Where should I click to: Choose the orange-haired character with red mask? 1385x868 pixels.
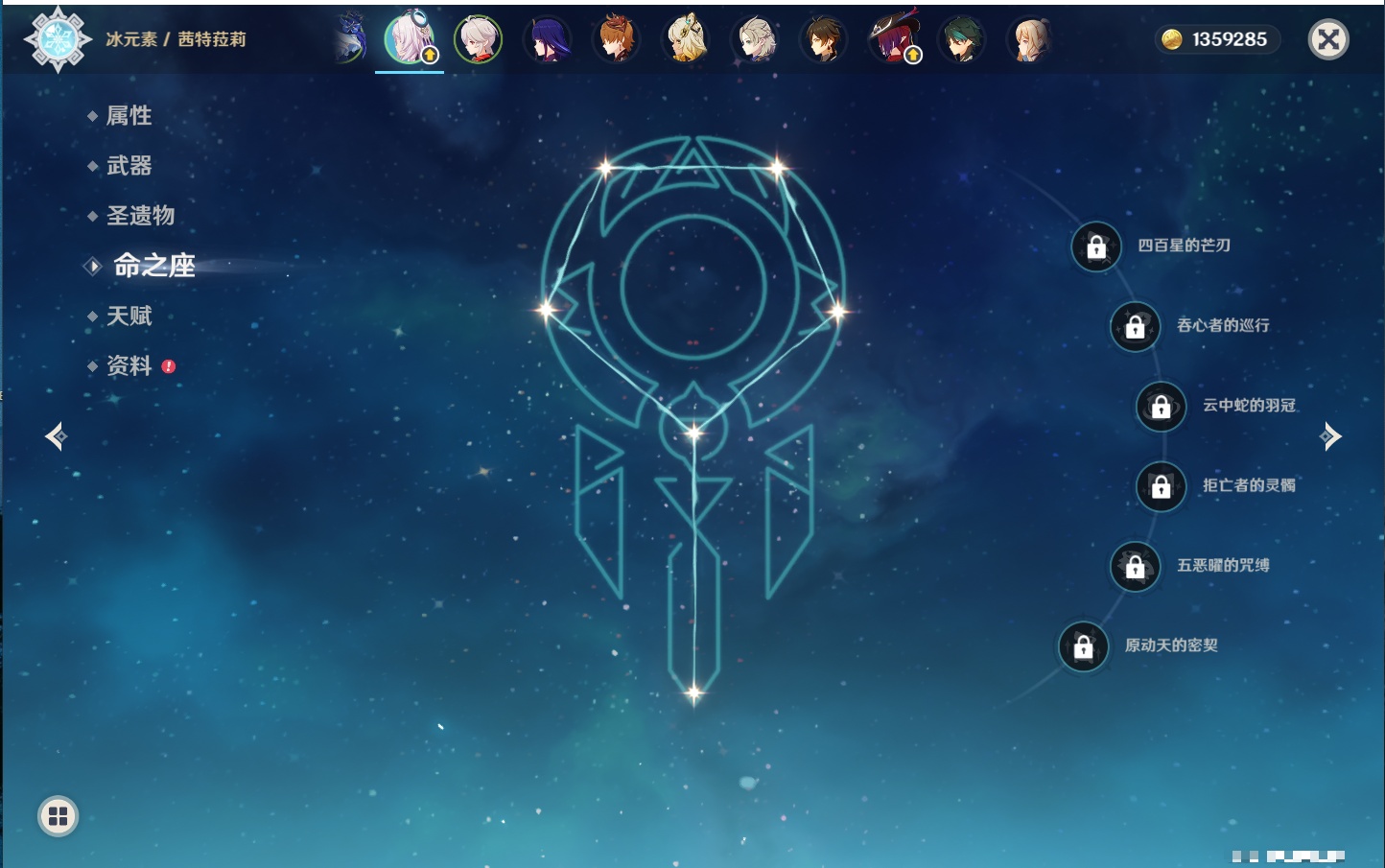coord(616,39)
